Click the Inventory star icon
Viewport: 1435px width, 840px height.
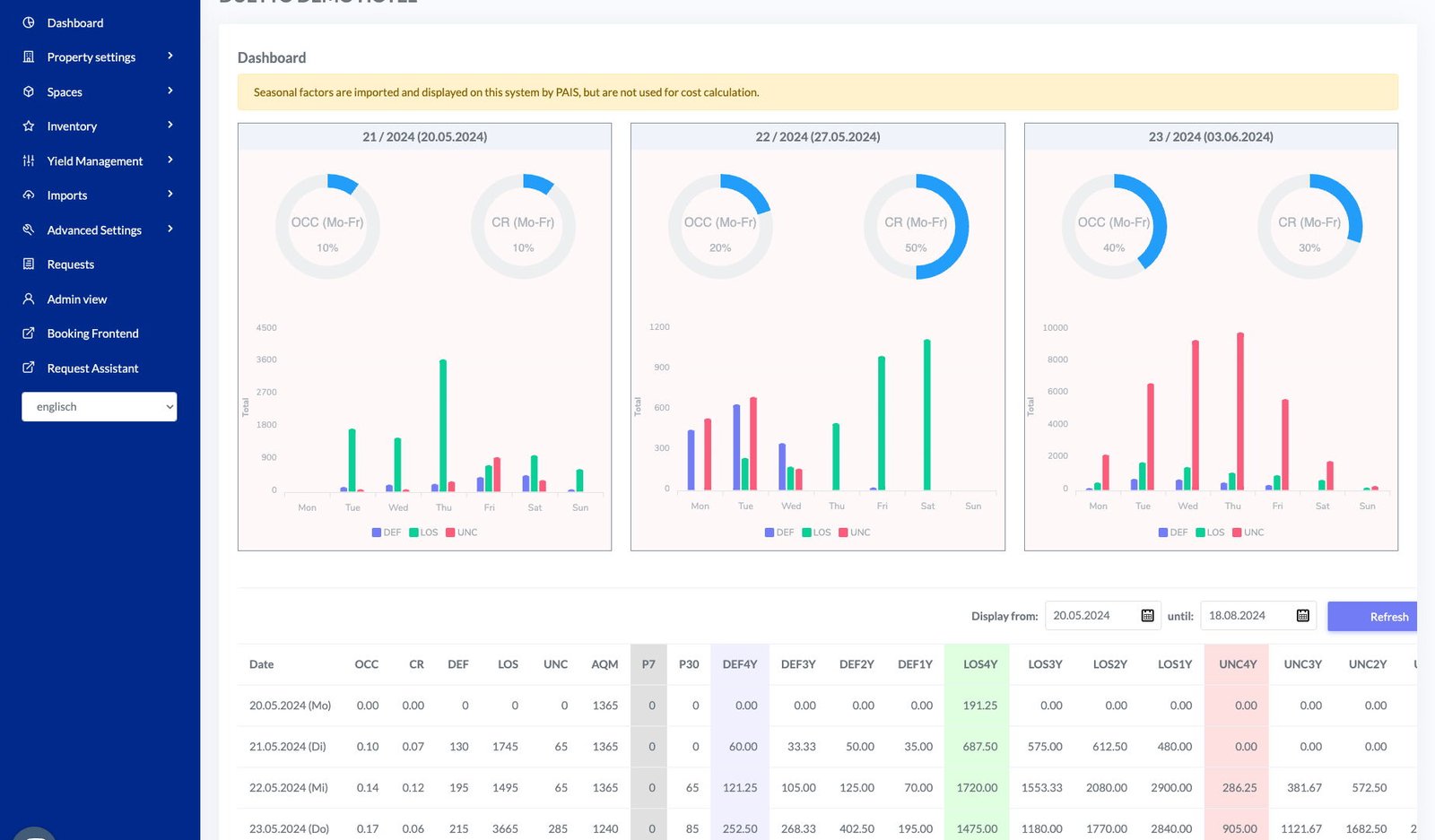(29, 126)
